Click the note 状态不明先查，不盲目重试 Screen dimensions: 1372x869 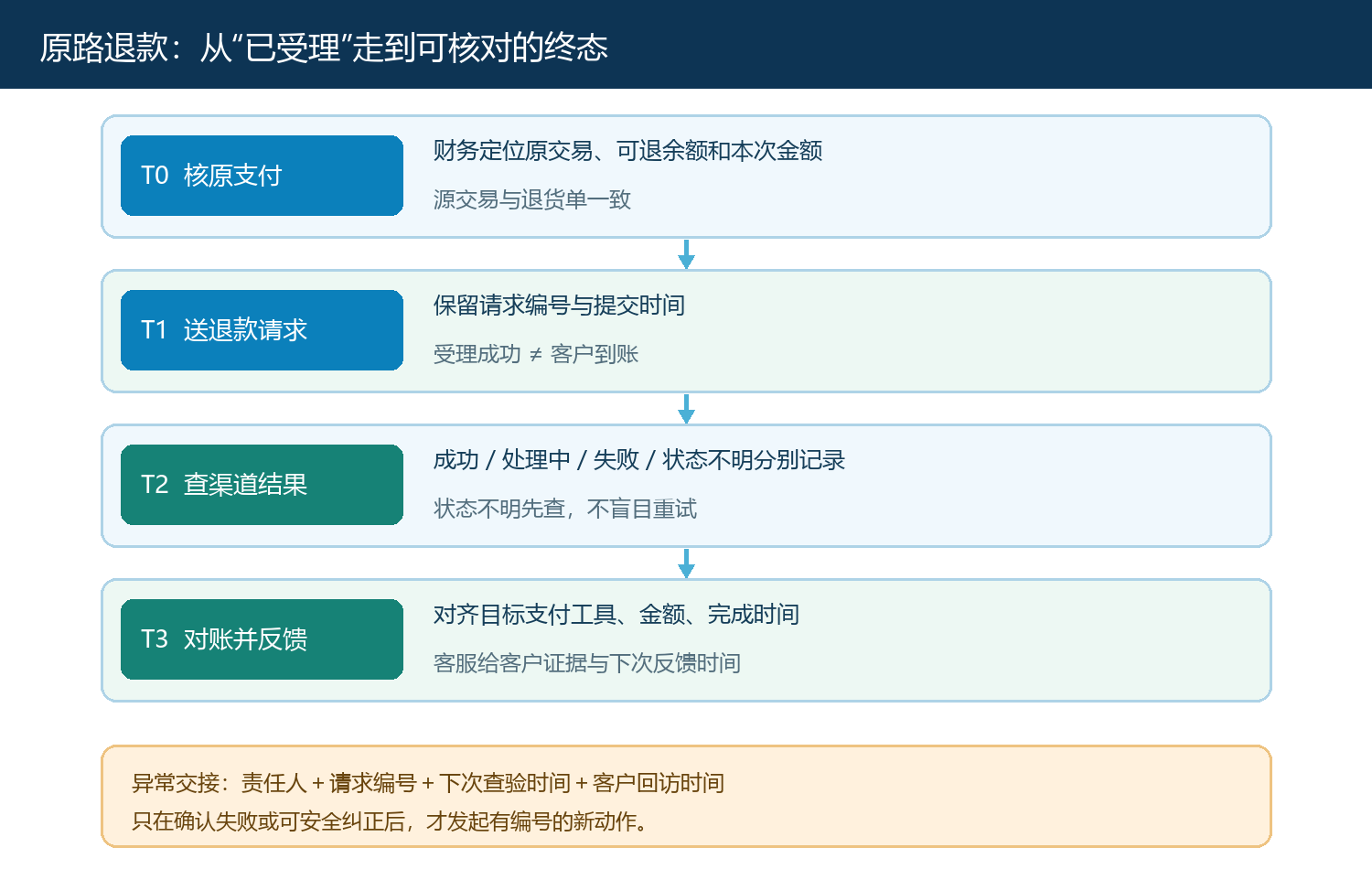tap(565, 509)
